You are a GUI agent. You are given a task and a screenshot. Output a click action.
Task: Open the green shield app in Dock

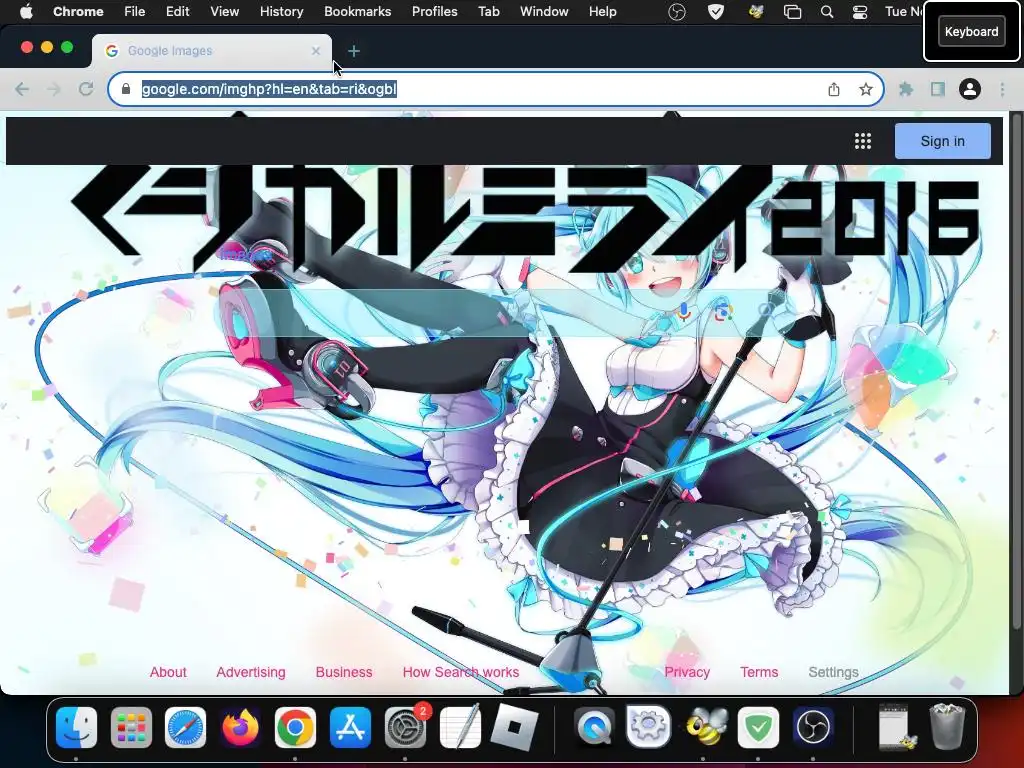758,727
